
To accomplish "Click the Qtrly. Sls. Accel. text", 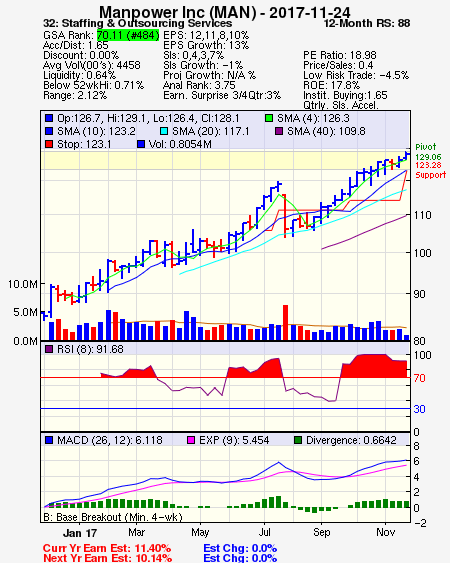I will (x=341, y=105).
